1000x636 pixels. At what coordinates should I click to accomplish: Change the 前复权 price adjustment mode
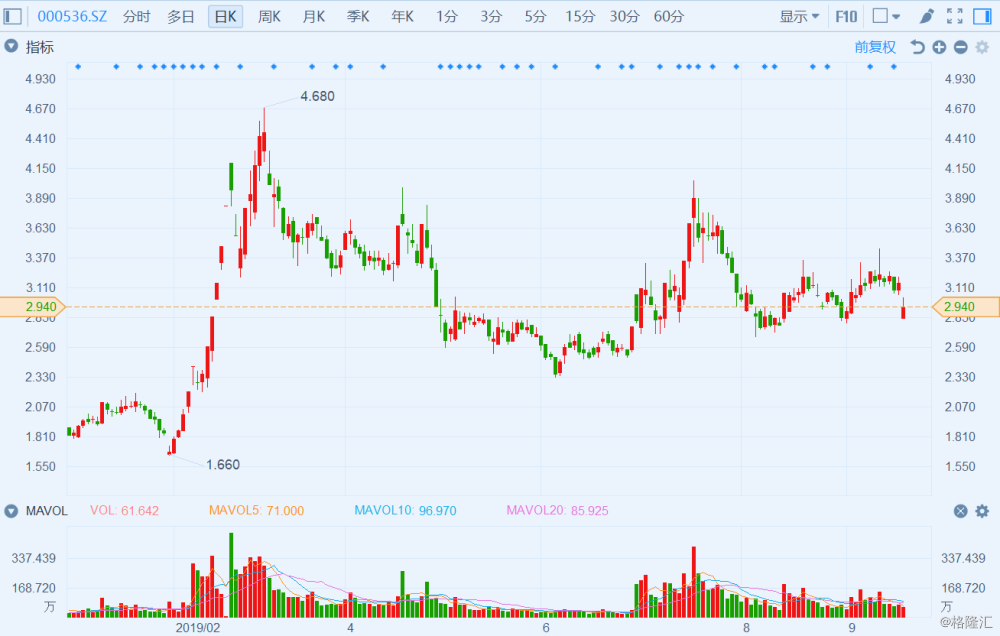875,47
